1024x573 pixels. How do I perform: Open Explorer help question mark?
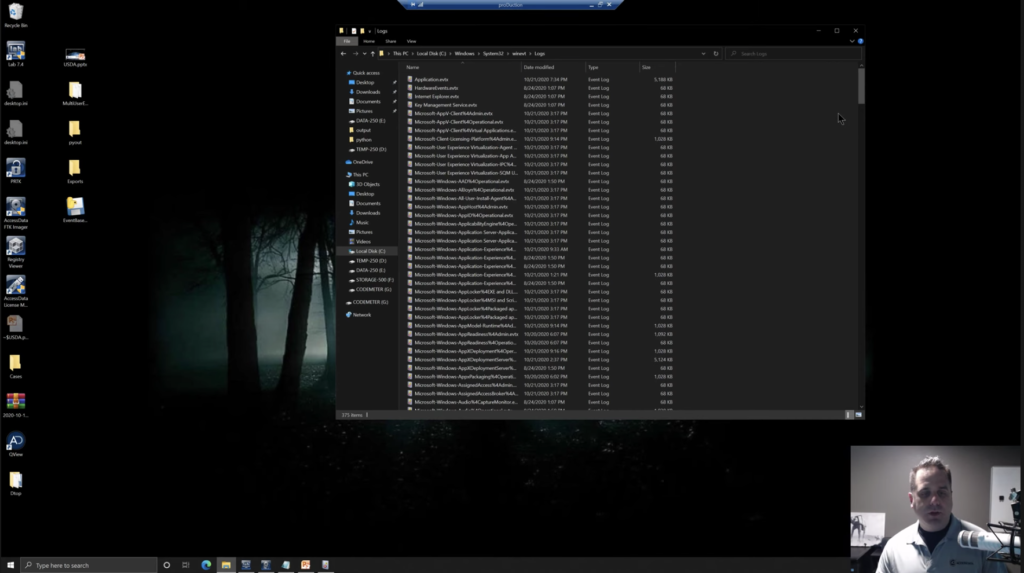860,41
